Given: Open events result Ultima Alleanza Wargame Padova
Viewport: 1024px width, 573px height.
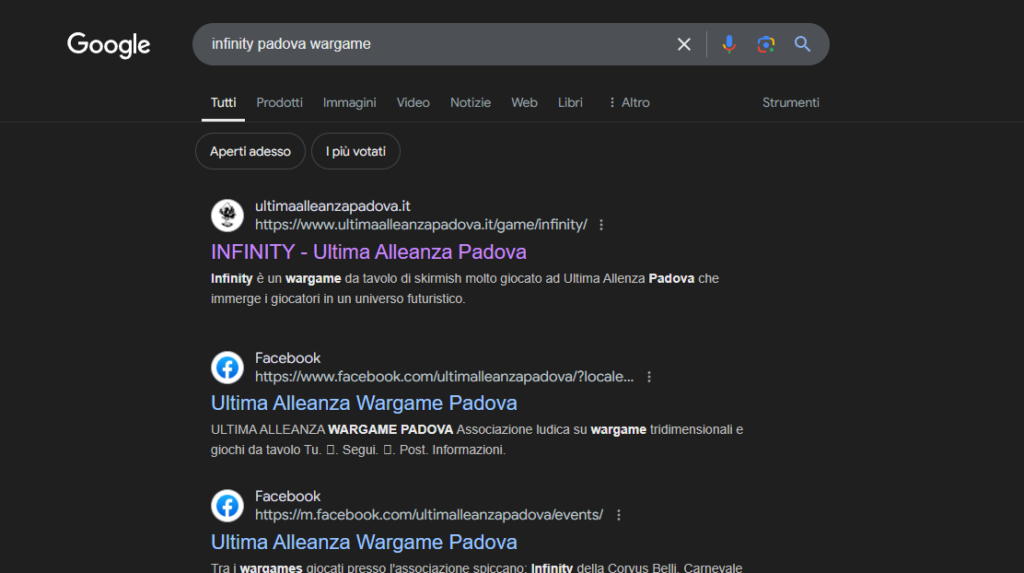Looking at the screenshot, I should click(364, 542).
